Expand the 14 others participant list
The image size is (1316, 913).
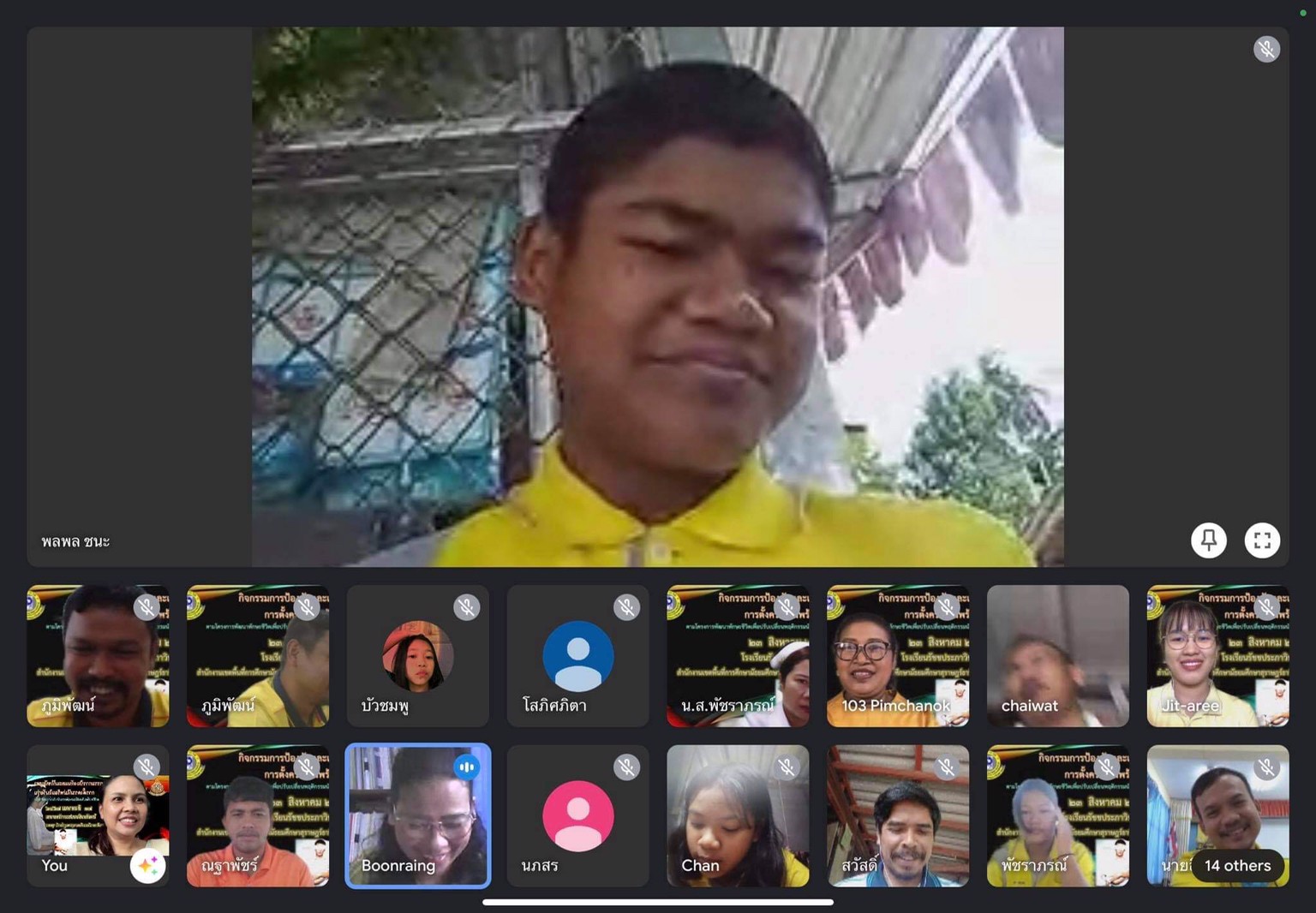1236,866
